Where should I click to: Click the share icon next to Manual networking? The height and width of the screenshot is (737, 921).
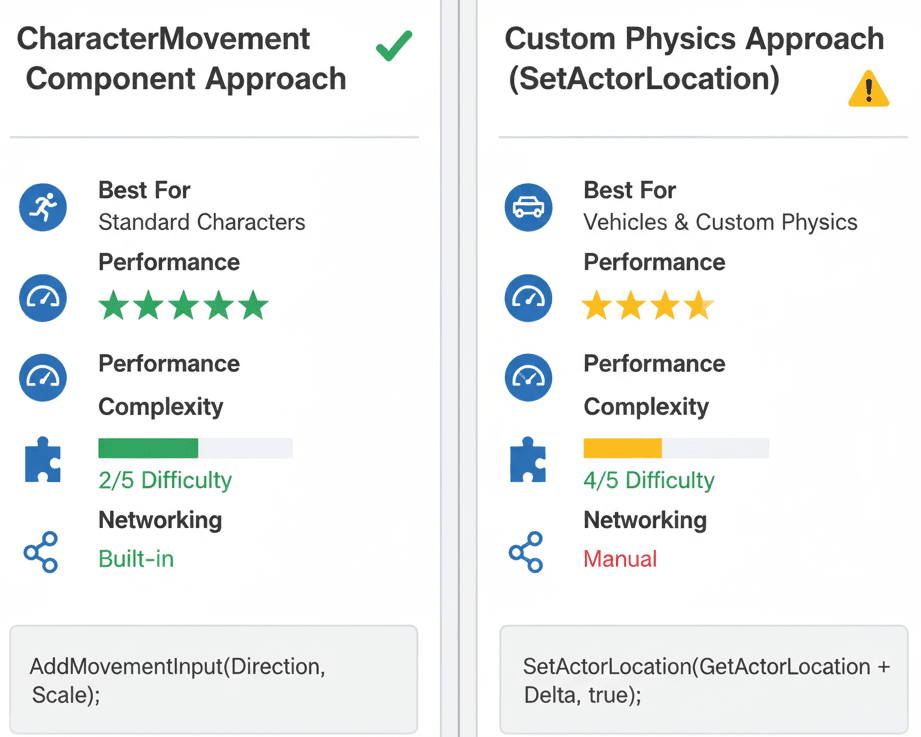coord(526,552)
